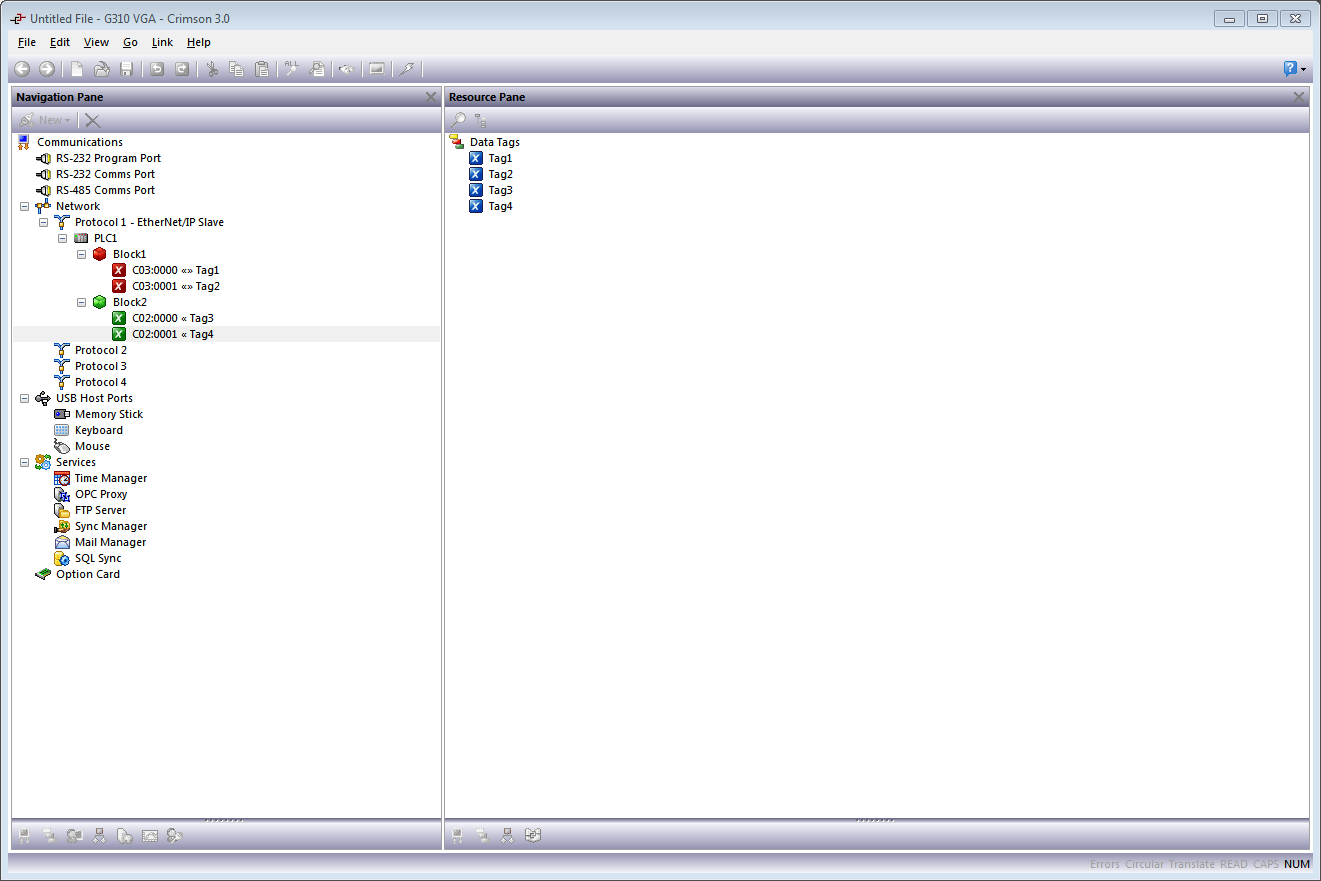The height and width of the screenshot is (881, 1321).
Task: Click the Forward navigation arrow in toolbar
Action: (47, 69)
